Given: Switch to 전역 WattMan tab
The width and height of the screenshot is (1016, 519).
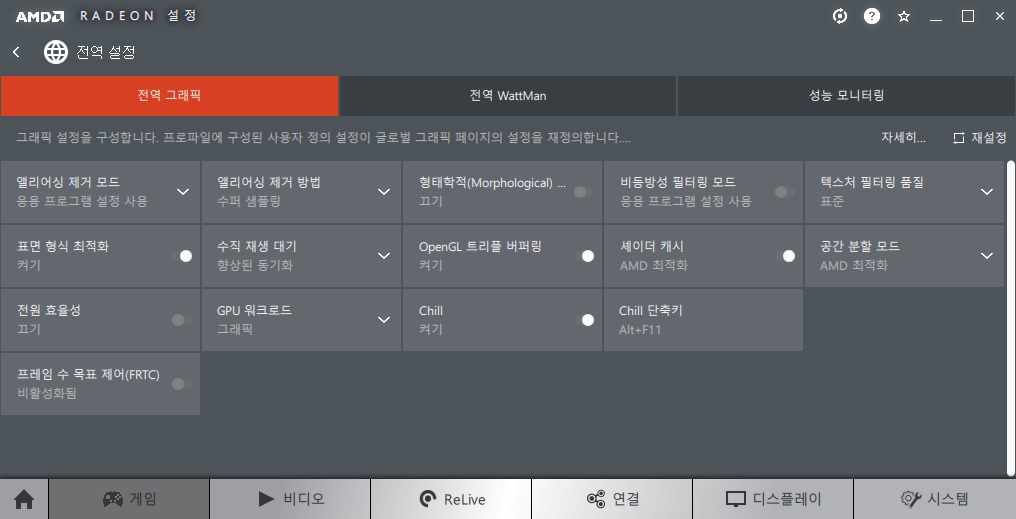Looking at the screenshot, I should pos(508,96).
